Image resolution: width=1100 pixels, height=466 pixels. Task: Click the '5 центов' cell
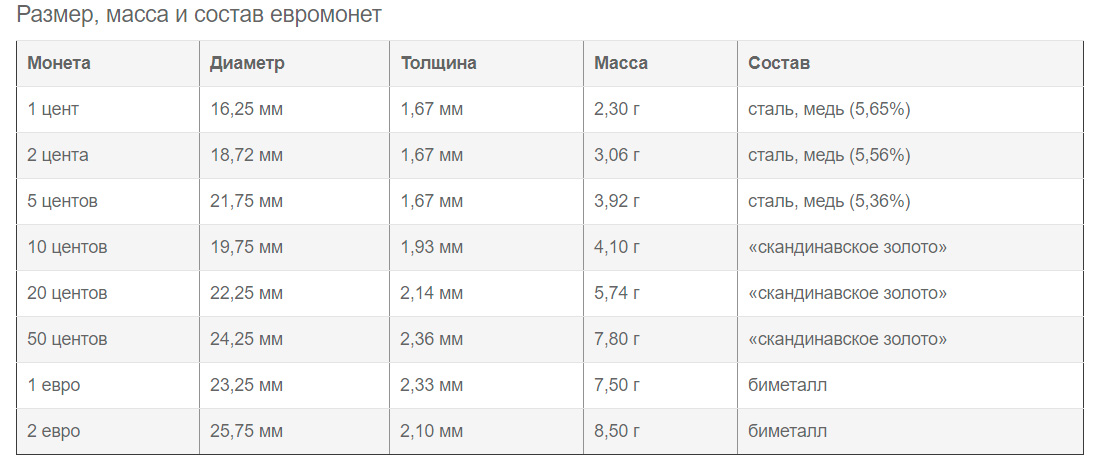[x=63, y=201]
